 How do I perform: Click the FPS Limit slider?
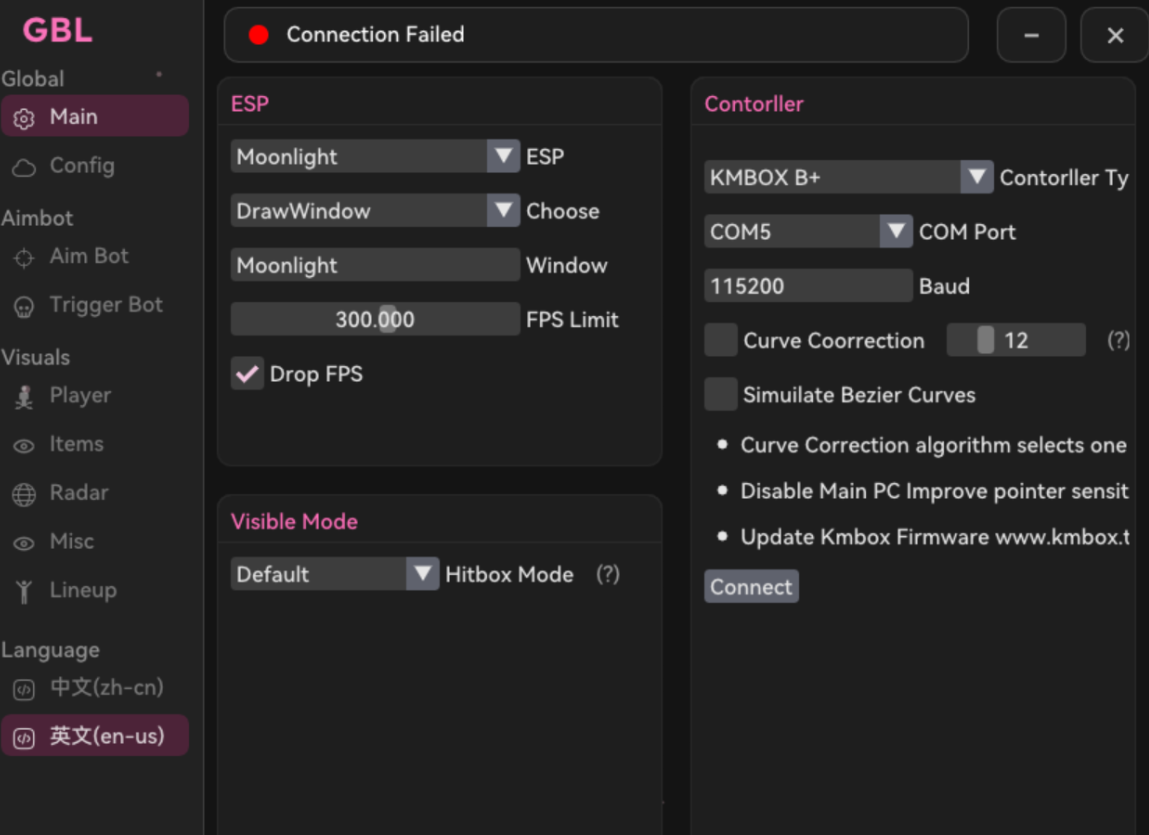(375, 319)
